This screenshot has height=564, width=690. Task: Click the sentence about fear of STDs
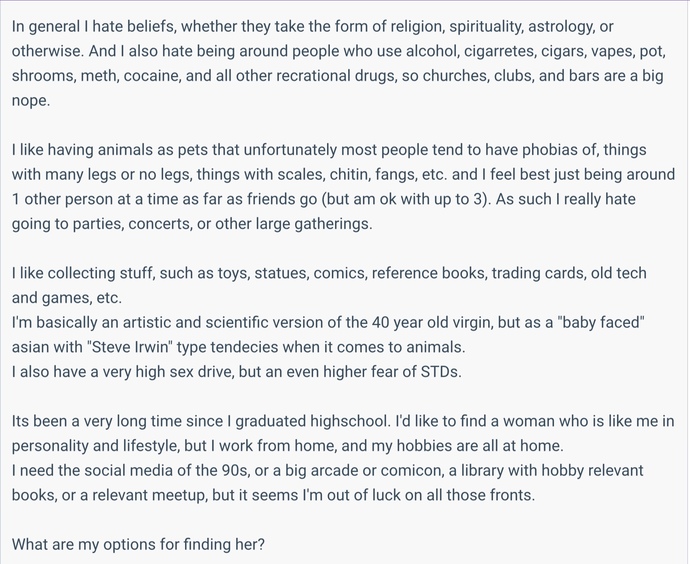click(237, 372)
